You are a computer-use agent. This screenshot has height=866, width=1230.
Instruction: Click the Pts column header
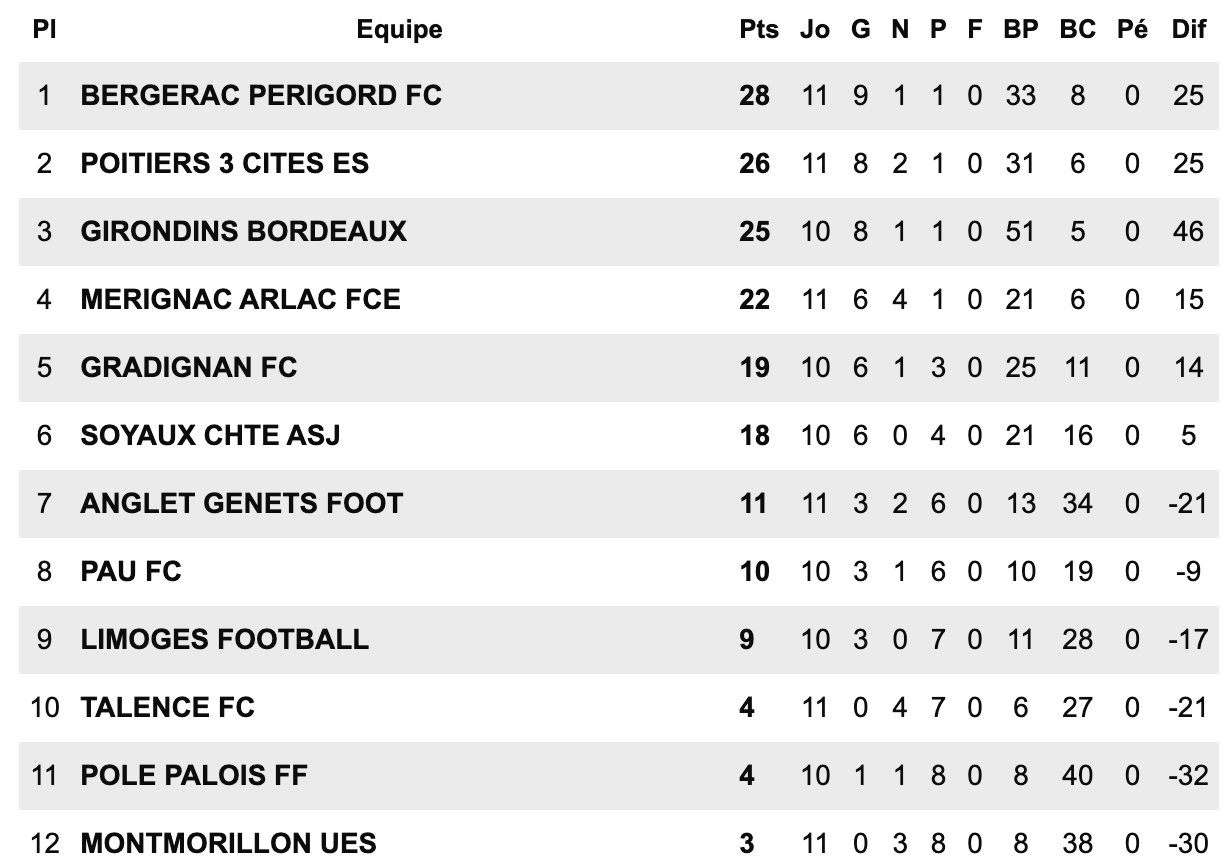(x=759, y=30)
